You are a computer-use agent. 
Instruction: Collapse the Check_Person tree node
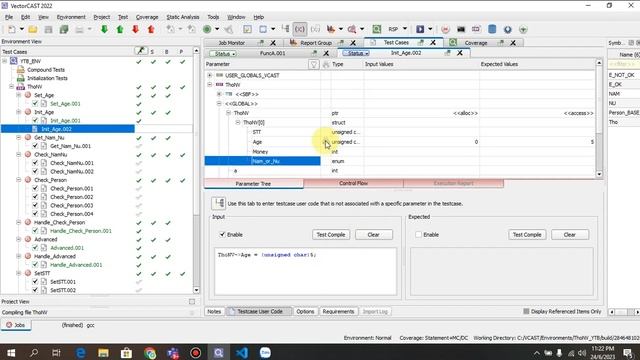tap(19, 180)
